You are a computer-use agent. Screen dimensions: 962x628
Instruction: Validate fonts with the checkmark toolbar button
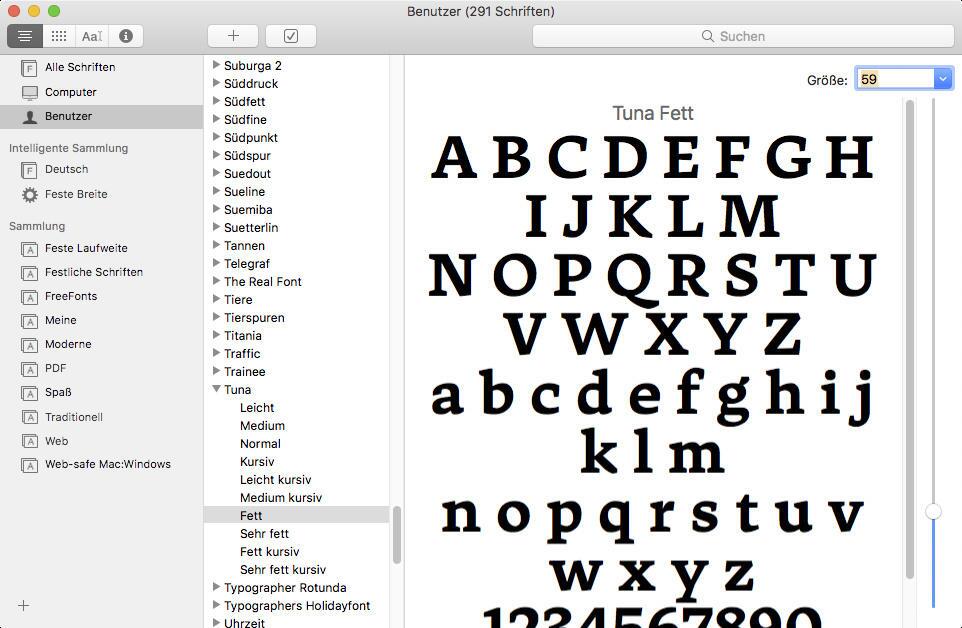(290, 36)
